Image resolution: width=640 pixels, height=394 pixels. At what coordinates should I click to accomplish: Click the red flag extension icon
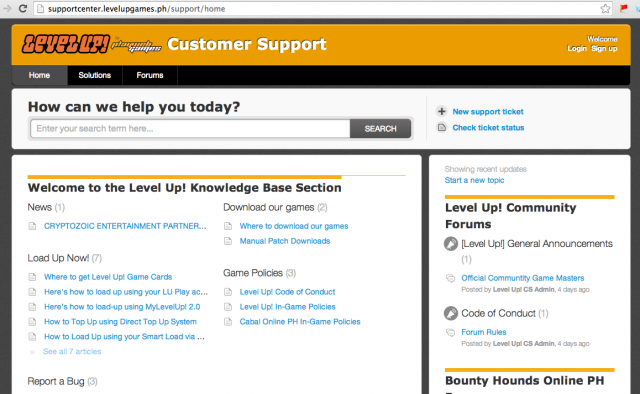[x=624, y=8]
